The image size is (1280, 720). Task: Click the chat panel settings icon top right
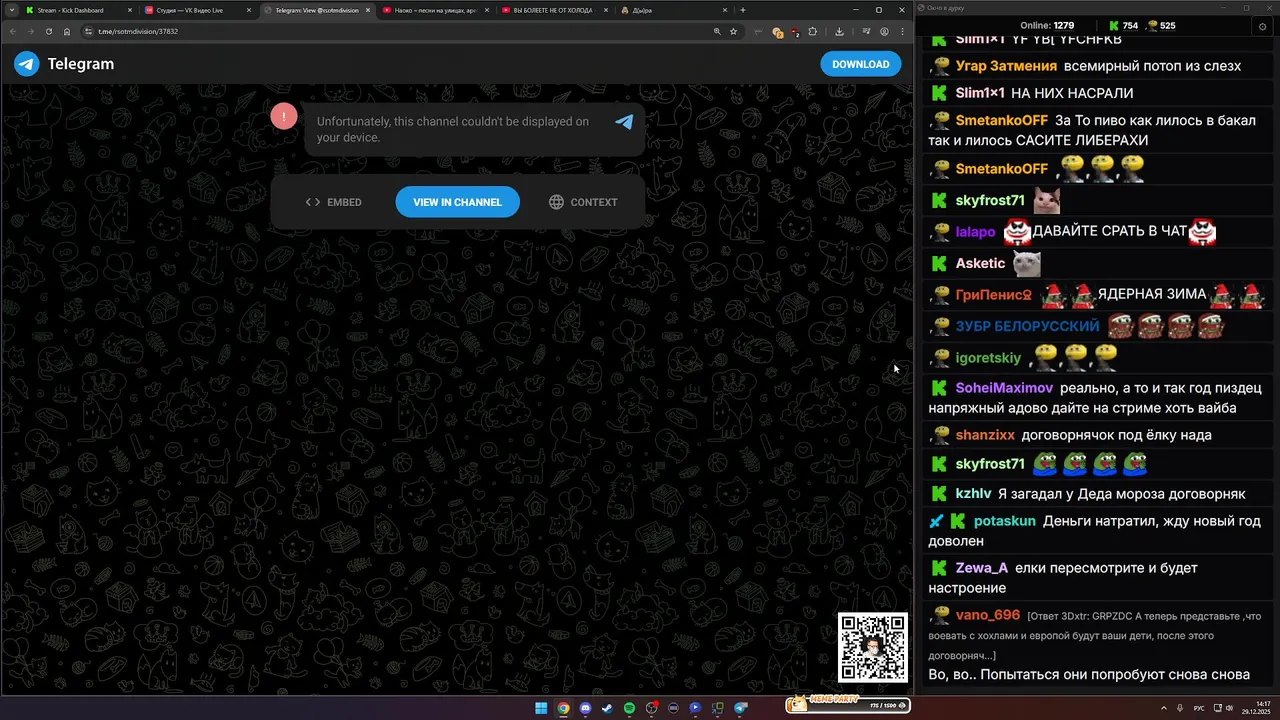click(1262, 26)
